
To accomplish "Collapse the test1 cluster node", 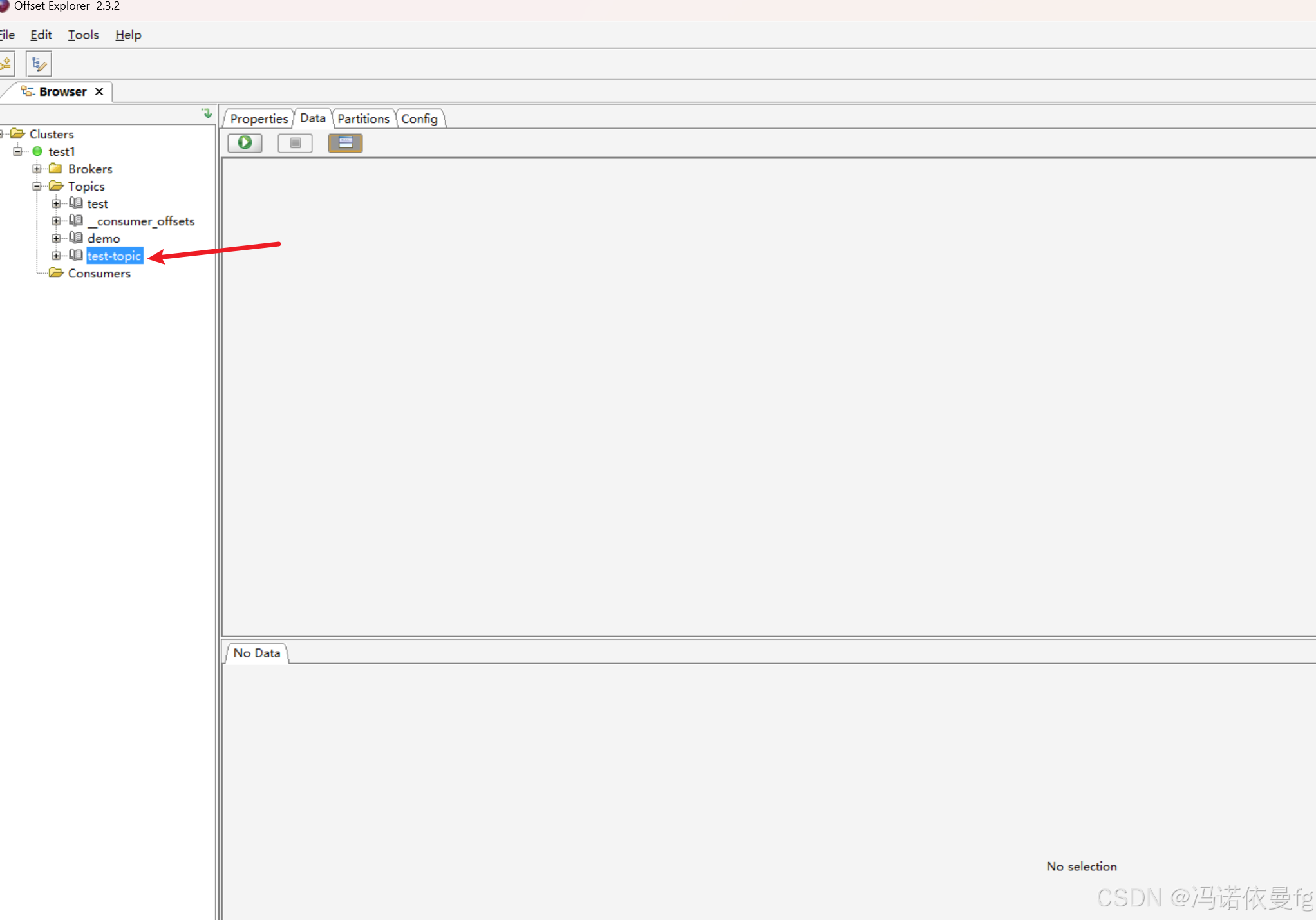I will 18,151.
